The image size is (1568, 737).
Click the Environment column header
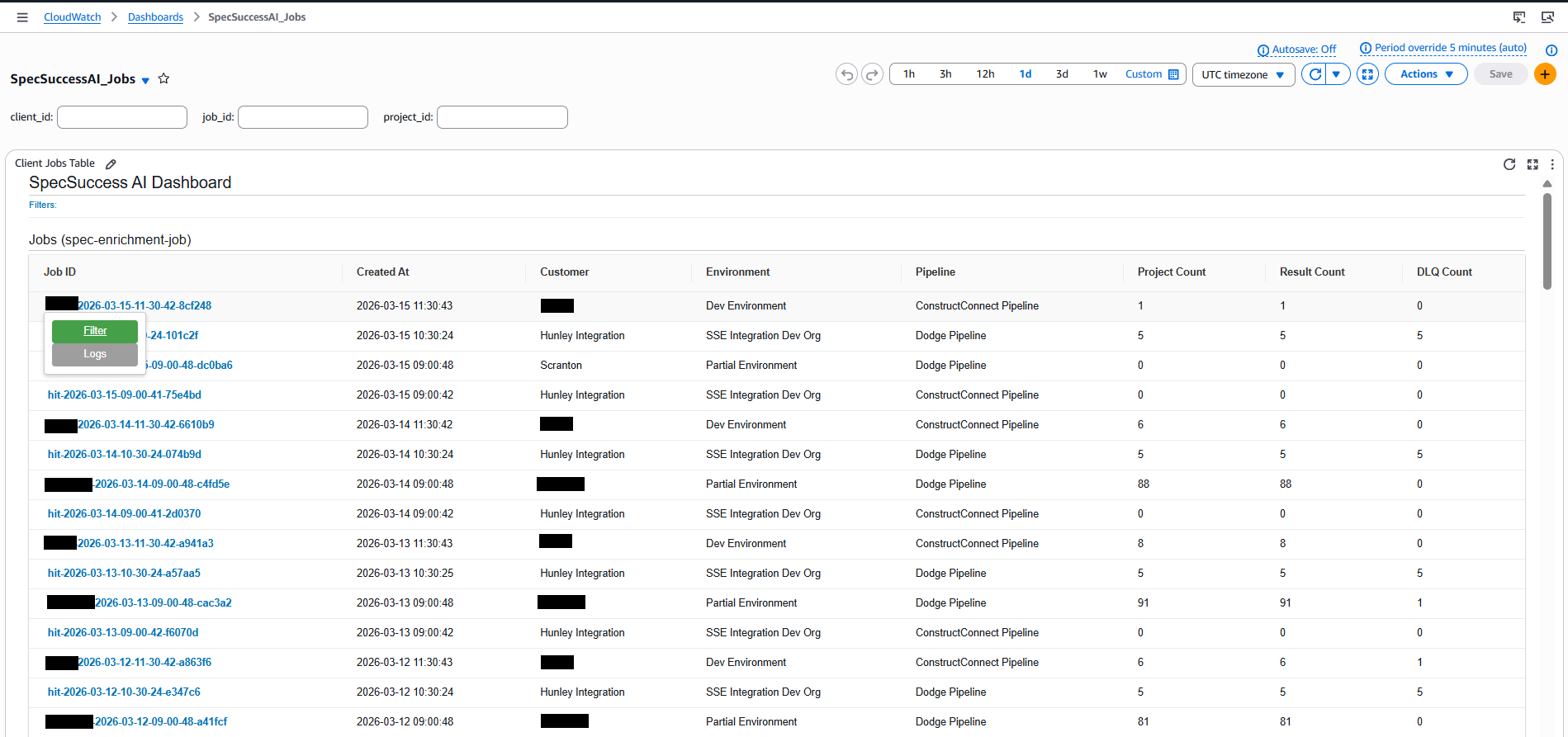[x=738, y=272]
